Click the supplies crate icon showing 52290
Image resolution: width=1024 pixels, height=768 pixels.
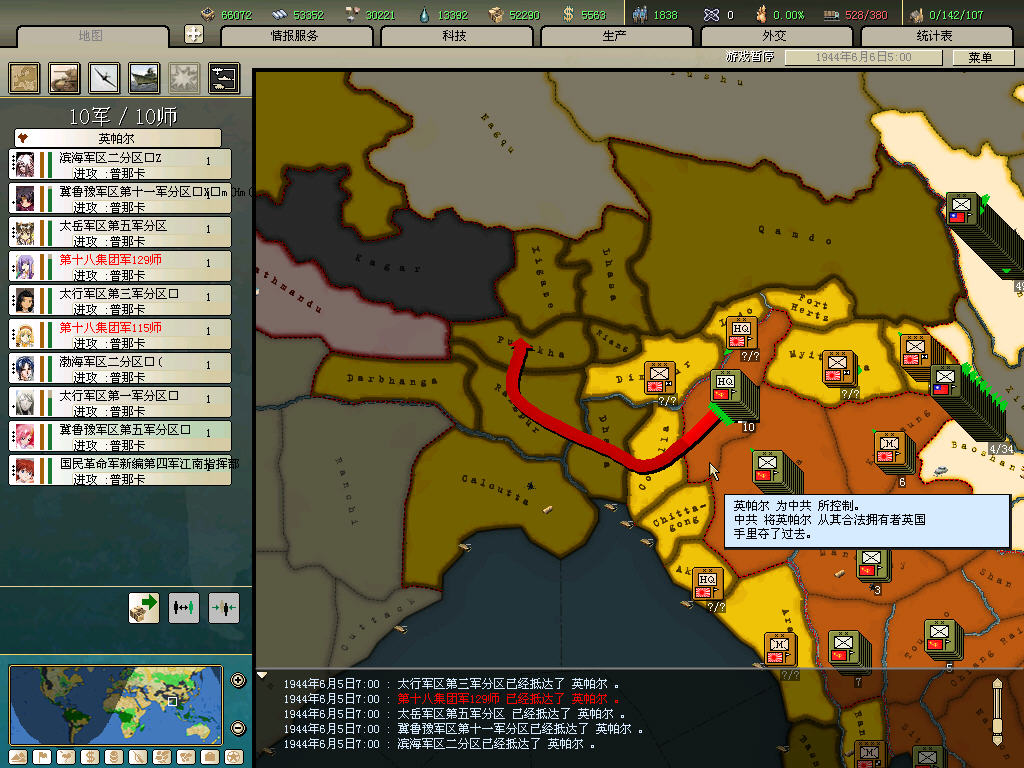coord(496,14)
